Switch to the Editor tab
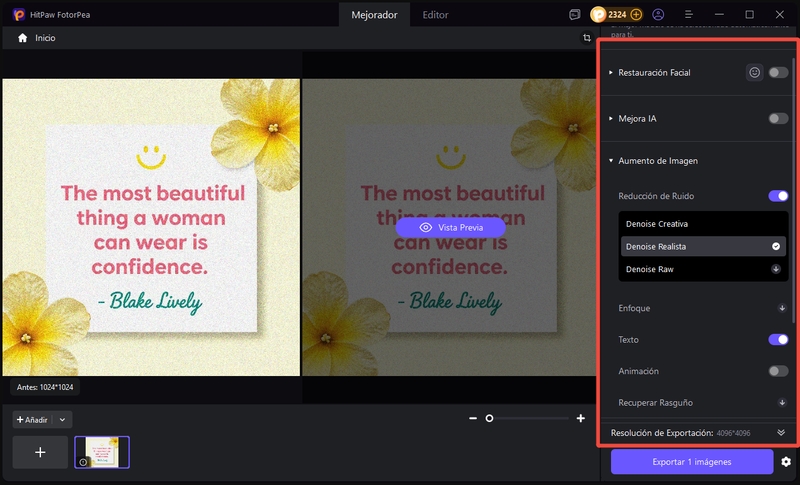Screen dimensions: 800x485 click(x=435, y=15)
